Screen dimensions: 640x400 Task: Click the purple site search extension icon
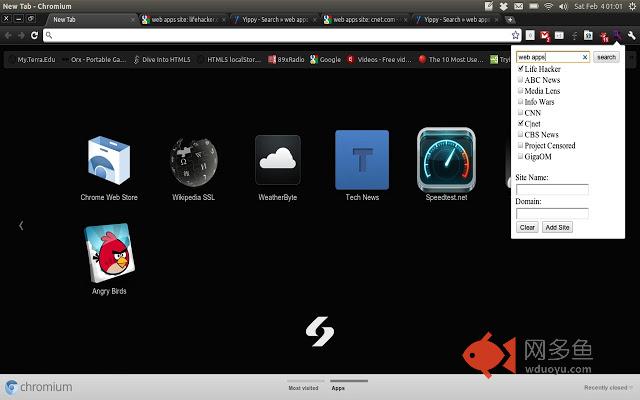(x=617, y=36)
